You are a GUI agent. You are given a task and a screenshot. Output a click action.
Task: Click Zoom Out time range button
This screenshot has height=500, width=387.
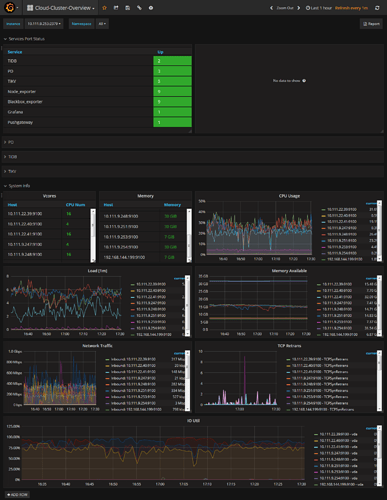(x=285, y=8)
